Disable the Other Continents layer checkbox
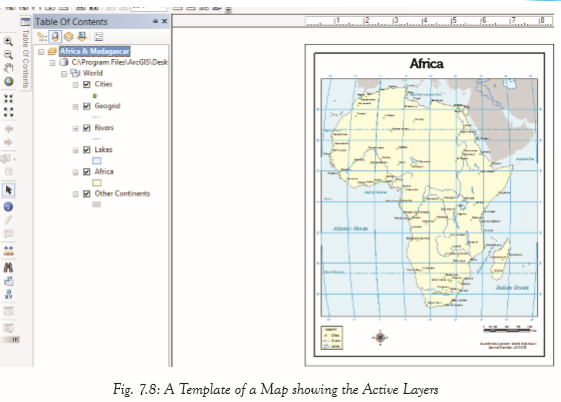This screenshot has width=561, height=402. [87, 194]
